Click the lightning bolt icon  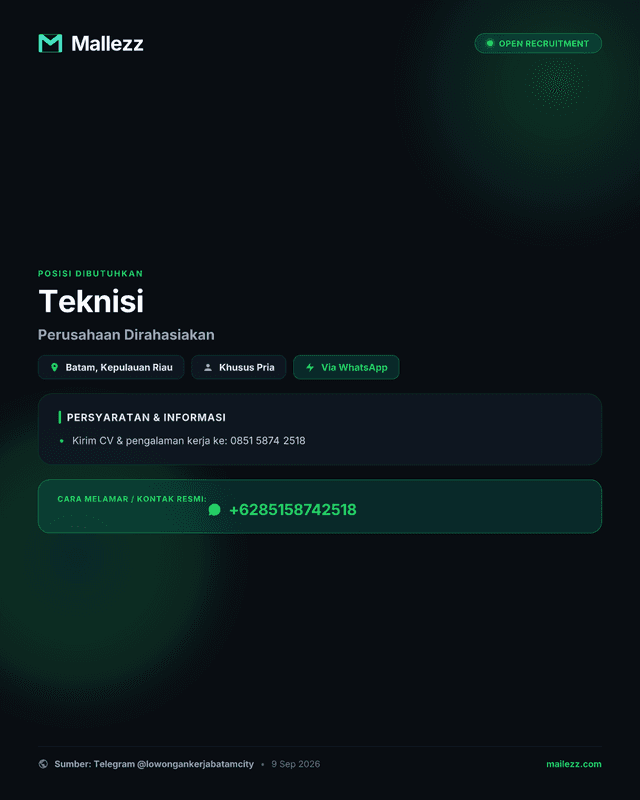point(310,367)
